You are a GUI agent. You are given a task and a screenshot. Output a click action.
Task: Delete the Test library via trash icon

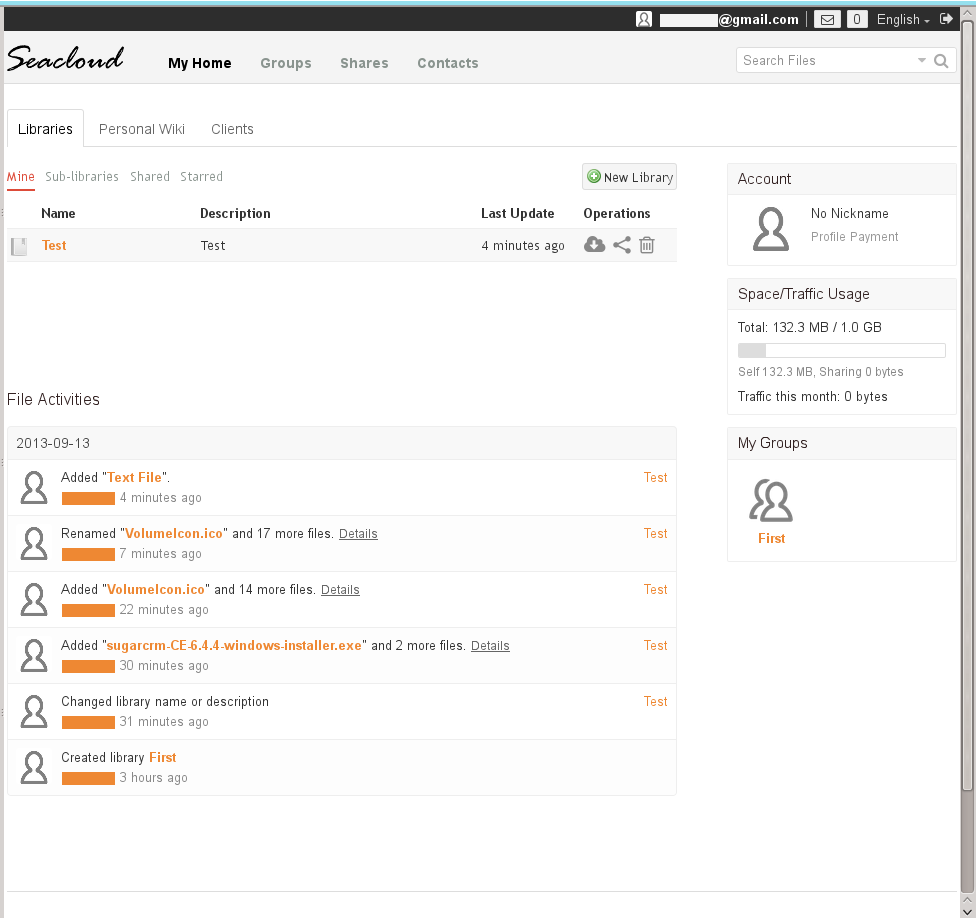click(647, 245)
